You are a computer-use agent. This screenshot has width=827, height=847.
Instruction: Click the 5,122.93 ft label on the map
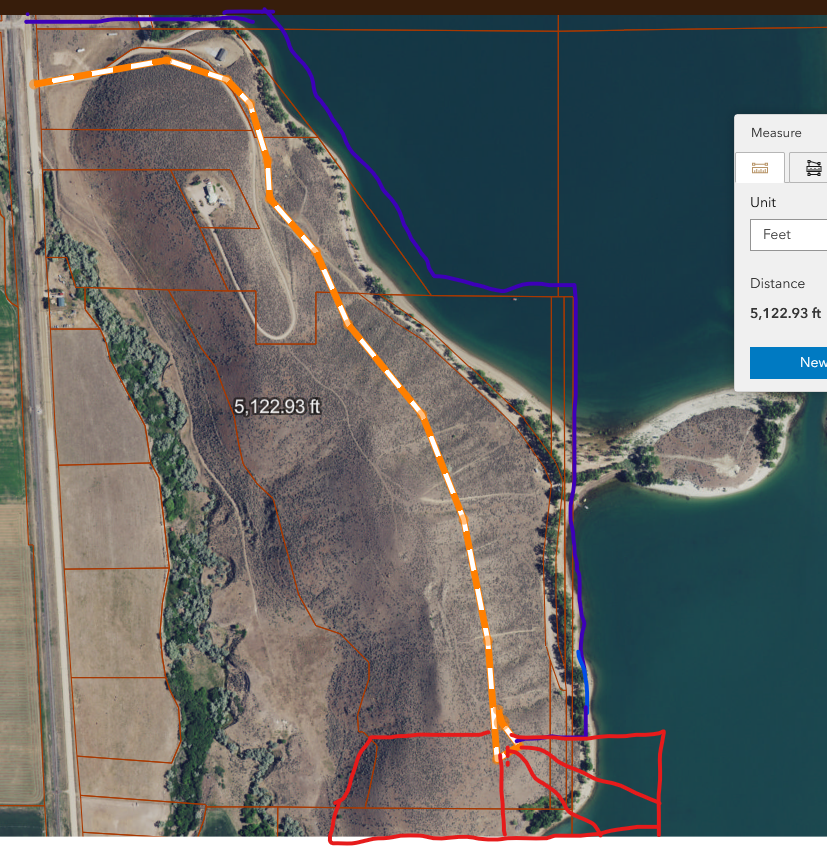click(x=277, y=406)
